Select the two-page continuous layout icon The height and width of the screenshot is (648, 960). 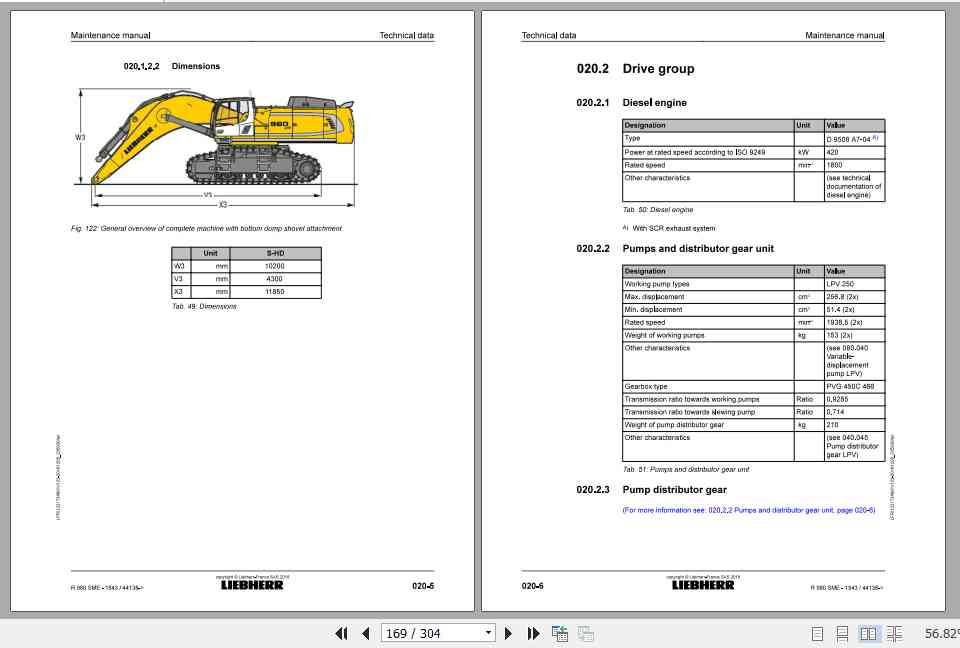coord(894,633)
